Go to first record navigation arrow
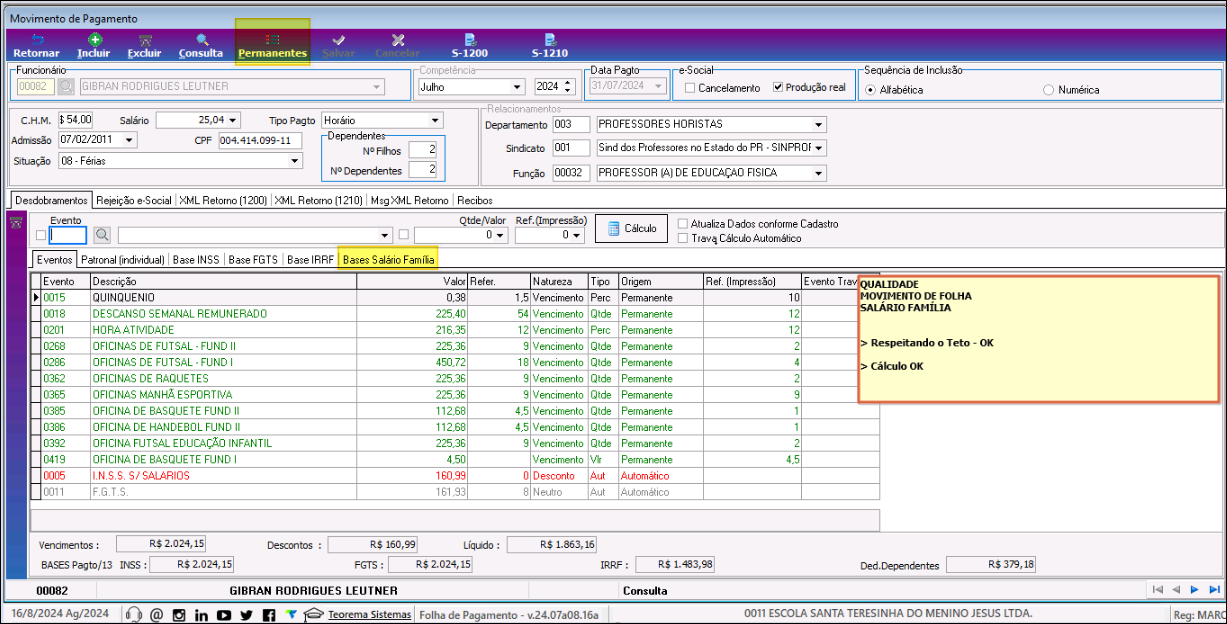Screen dimensions: 1227x624 [x=1157, y=590]
